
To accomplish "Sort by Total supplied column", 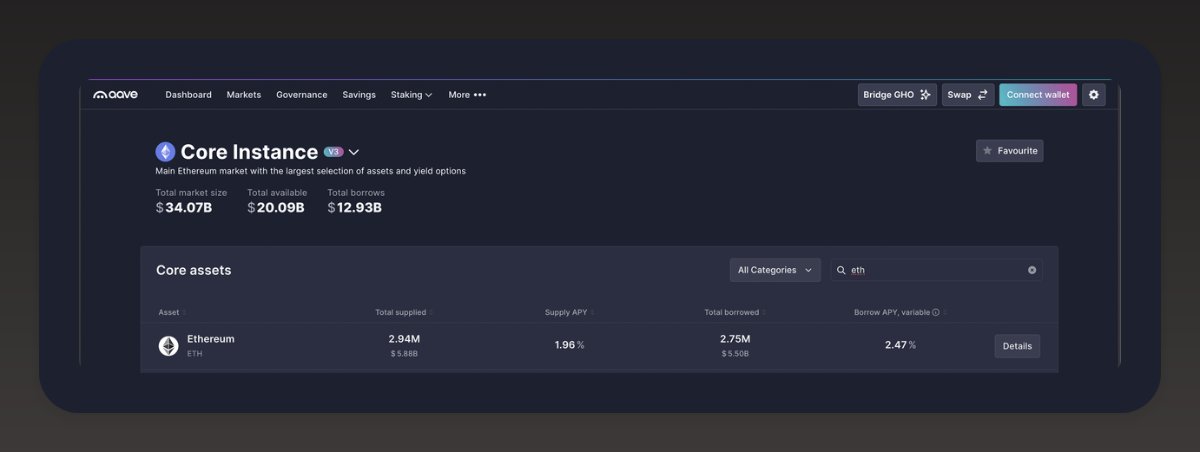I will [406, 312].
